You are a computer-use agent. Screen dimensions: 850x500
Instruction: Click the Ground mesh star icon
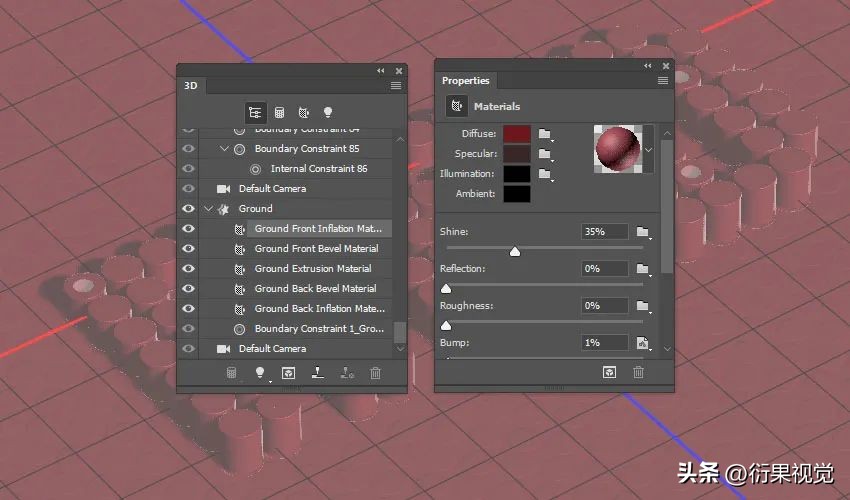pos(223,209)
